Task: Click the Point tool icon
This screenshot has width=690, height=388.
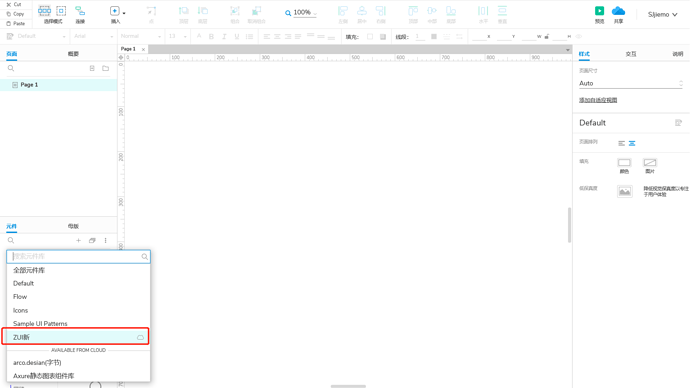Action: [x=151, y=11]
